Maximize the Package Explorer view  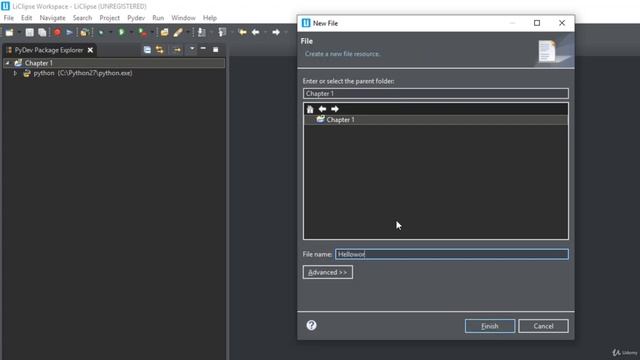pos(216,49)
